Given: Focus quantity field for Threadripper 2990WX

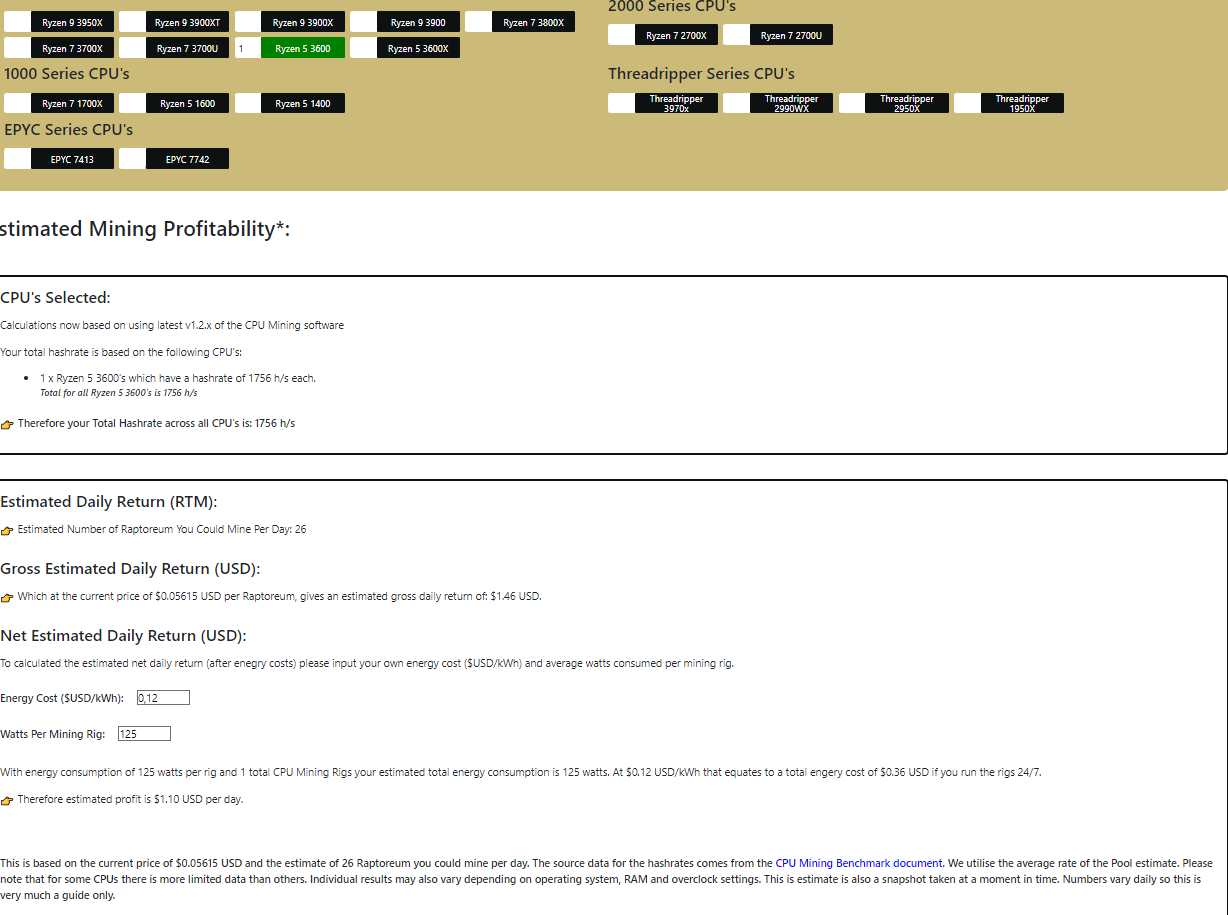Looking at the screenshot, I should click(x=736, y=103).
